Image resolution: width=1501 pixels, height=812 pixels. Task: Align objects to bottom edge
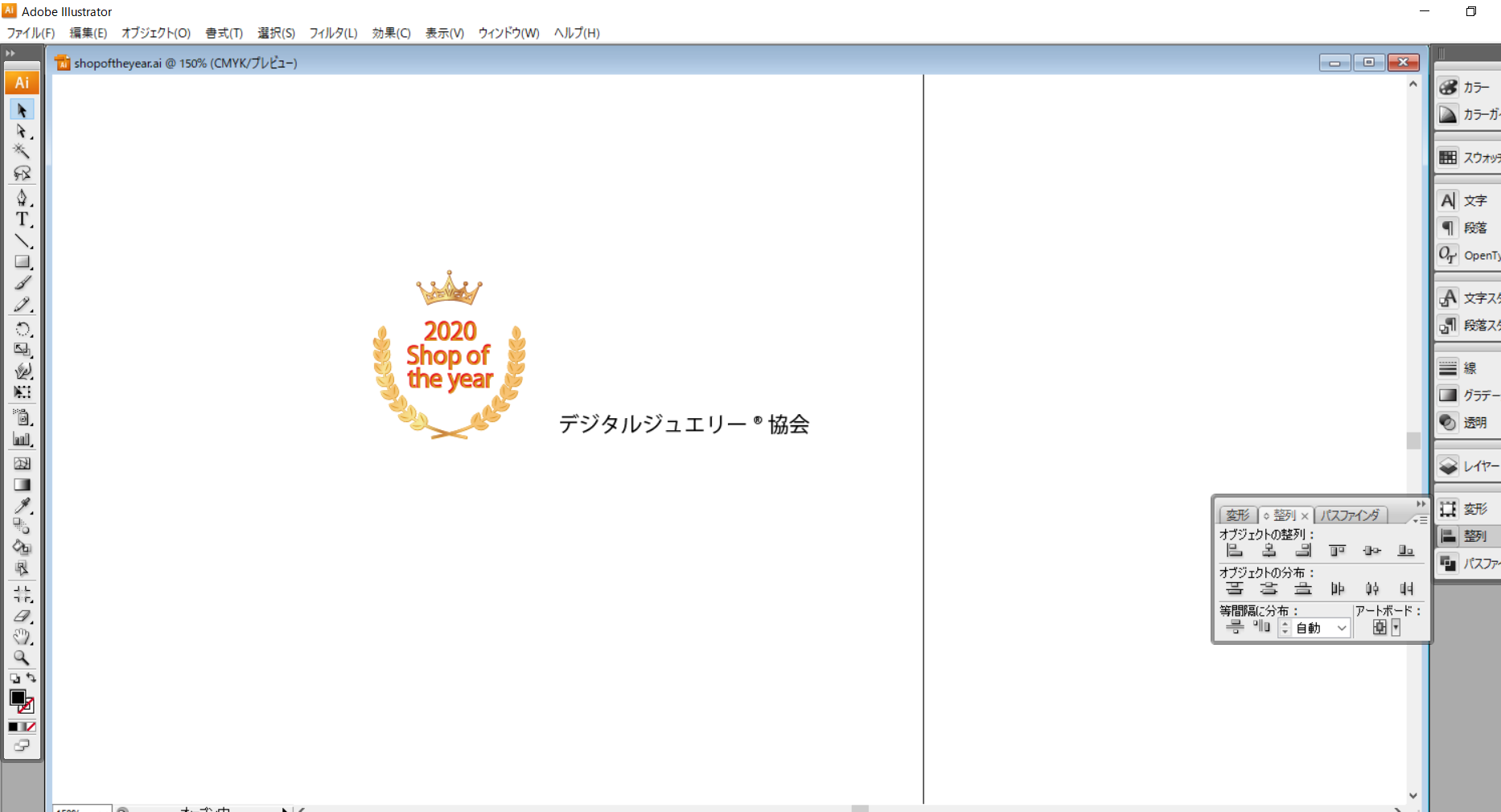pyautogui.click(x=1406, y=551)
